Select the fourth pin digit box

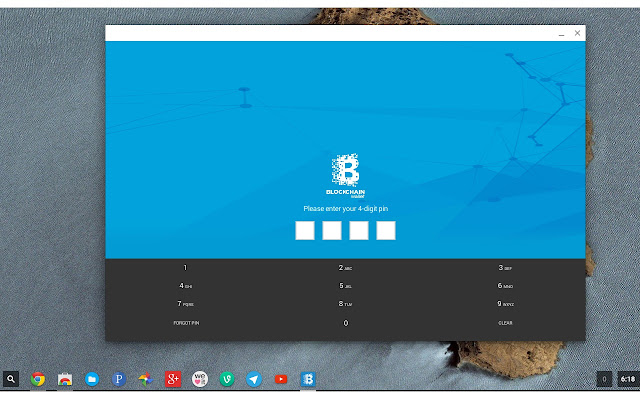pyautogui.click(x=386, y=230)
